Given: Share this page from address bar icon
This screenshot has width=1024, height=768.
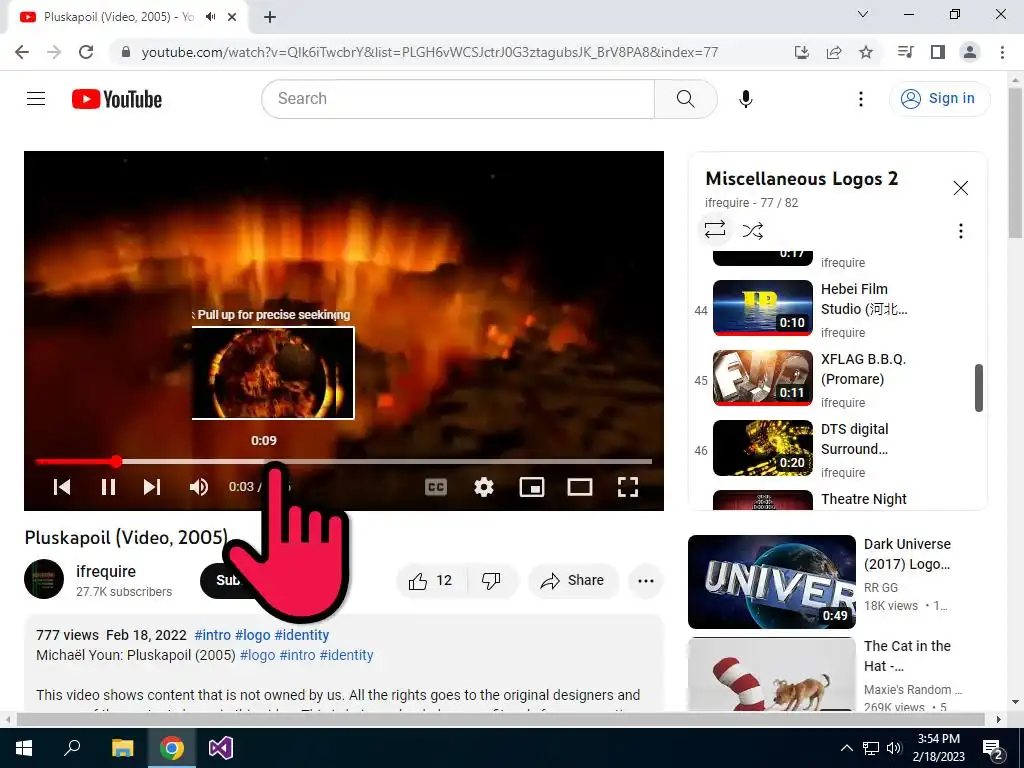Looking at the screenshot, I should tap(833, 52).
